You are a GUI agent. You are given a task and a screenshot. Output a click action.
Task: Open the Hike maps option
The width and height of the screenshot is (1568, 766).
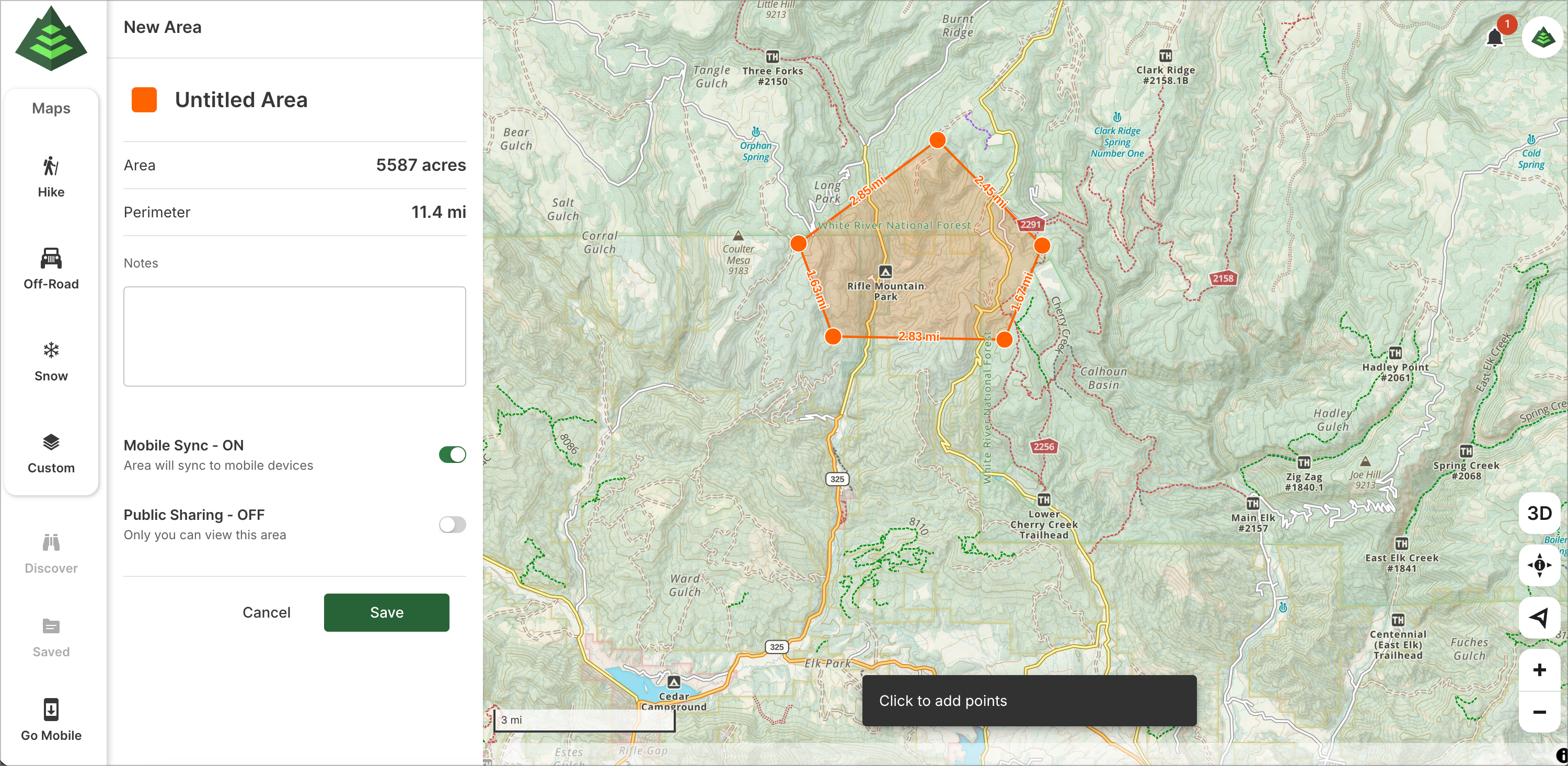pyautogui.click(x=51, y=177)
